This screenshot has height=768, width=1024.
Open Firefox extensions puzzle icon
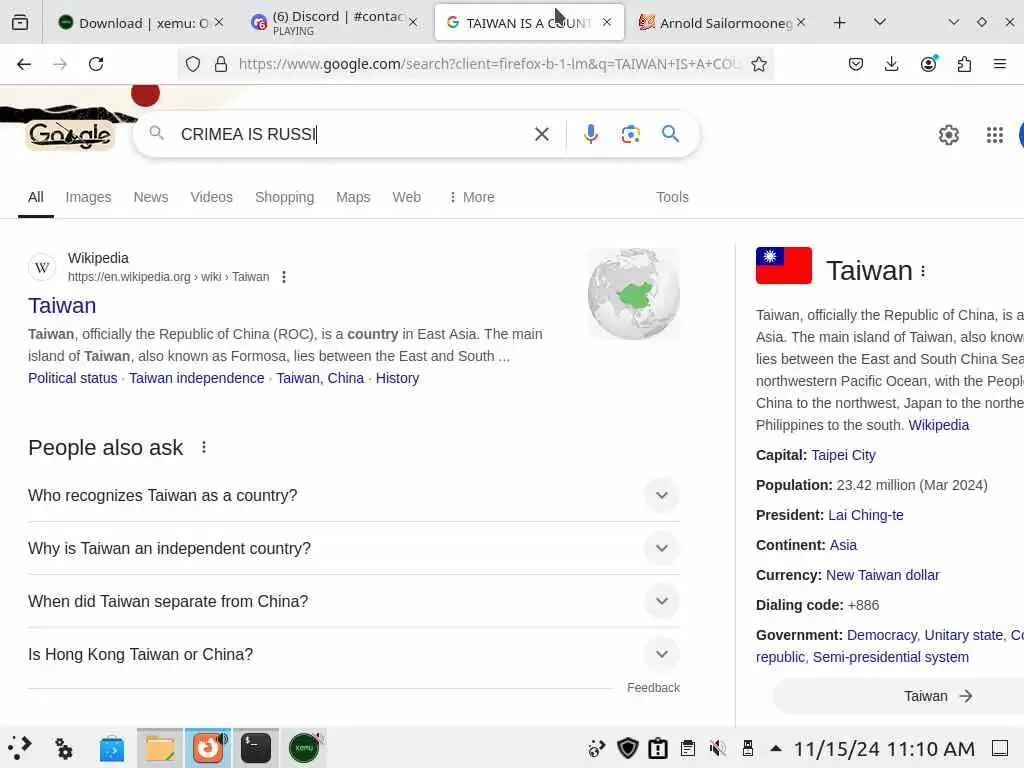(x=964, y=64)
